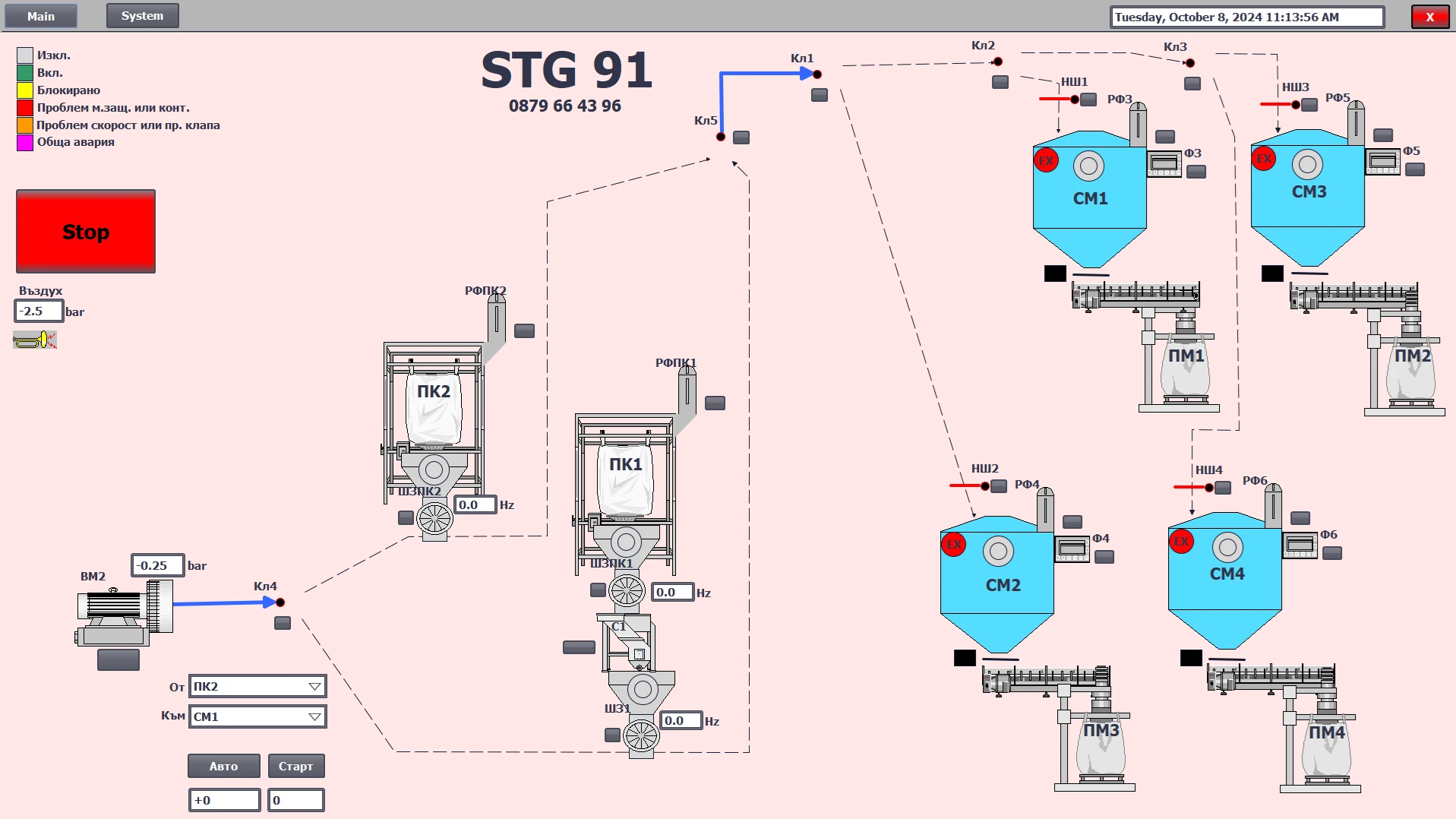The image size is (1456, 819).
Task: Click the ШЗ1 rotary valve icon
Action: coord(641,735)
